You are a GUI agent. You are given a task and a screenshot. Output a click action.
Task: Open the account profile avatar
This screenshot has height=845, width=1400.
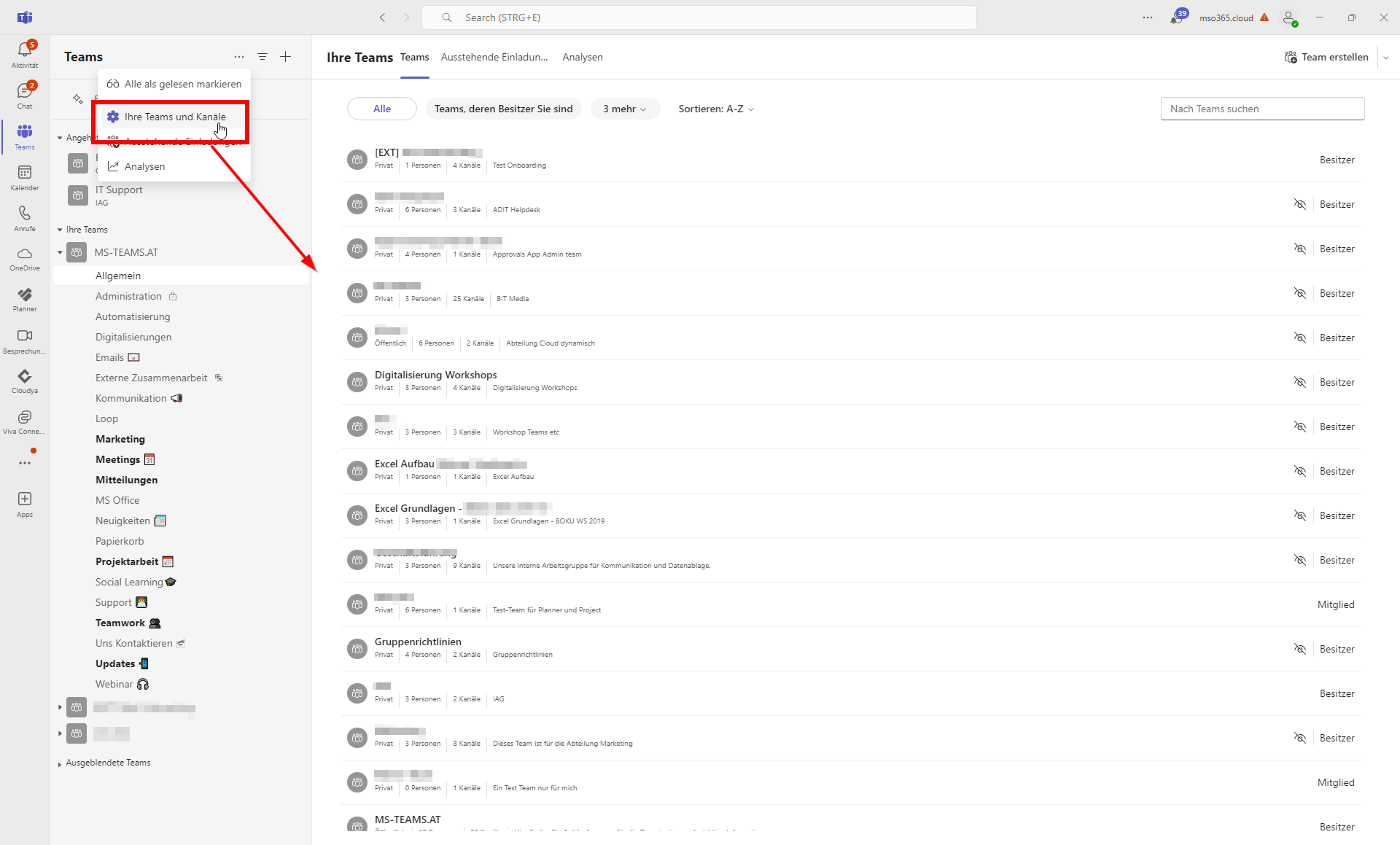point(1290,17)
